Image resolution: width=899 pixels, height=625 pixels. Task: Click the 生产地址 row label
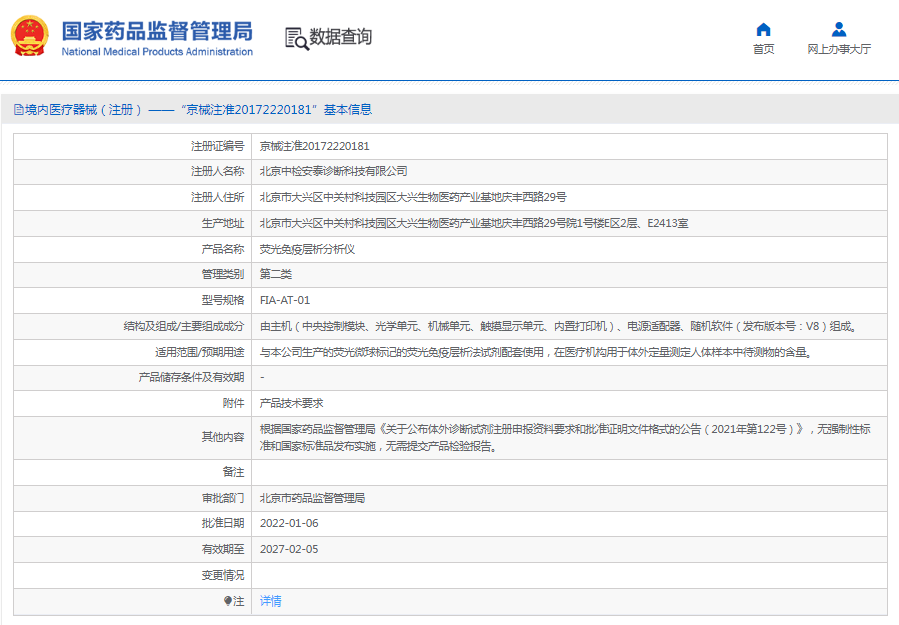coord(222,223)
